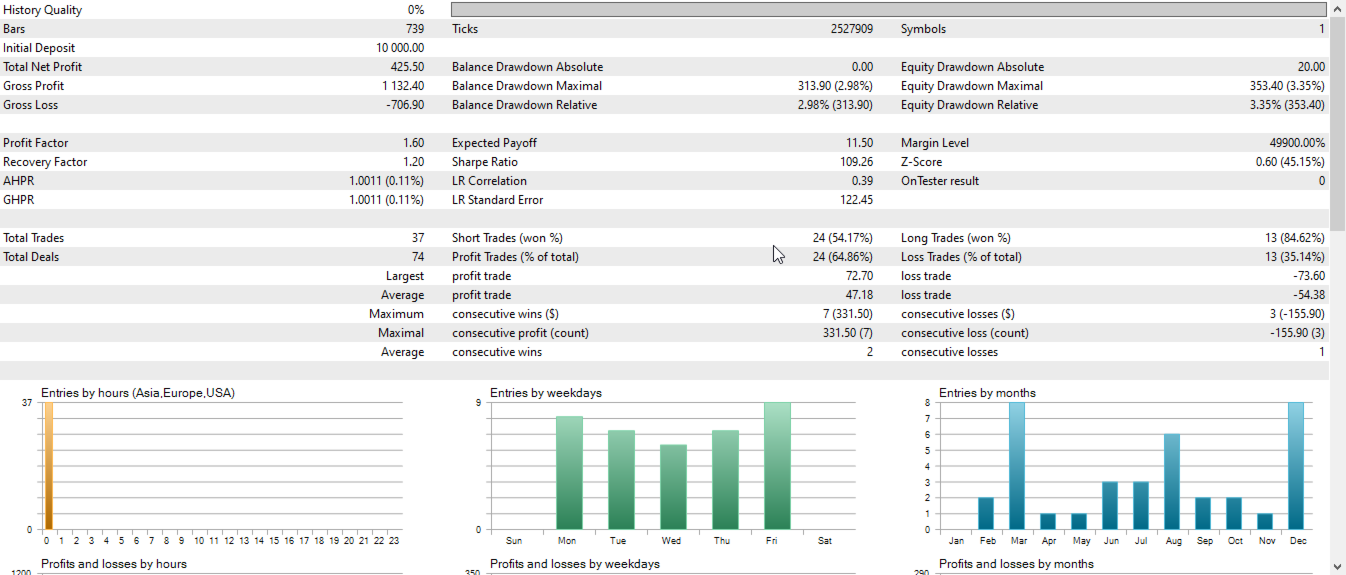Click the Nov bar in Entries by months

(x=1265, y=522)
